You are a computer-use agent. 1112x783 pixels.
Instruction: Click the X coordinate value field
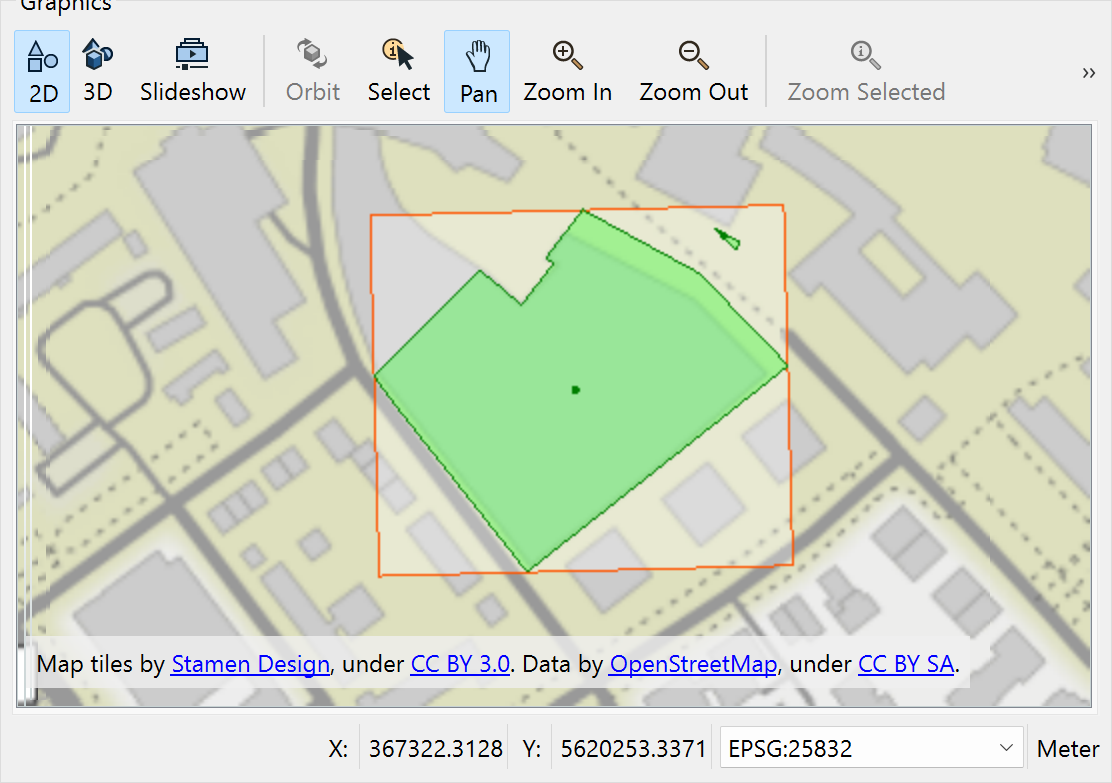pyautogui.click(x=433, y=748)
